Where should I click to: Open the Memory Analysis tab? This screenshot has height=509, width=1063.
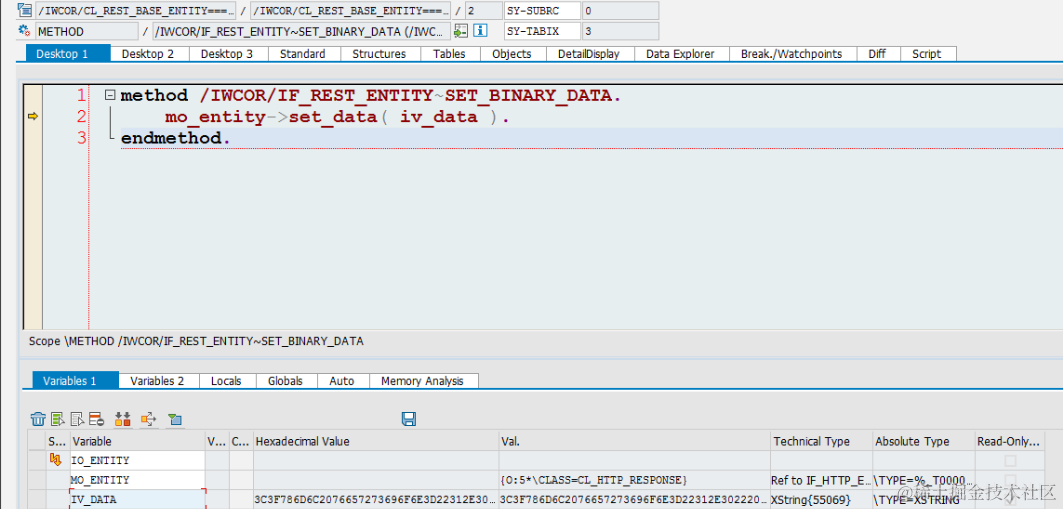(422, 381)
